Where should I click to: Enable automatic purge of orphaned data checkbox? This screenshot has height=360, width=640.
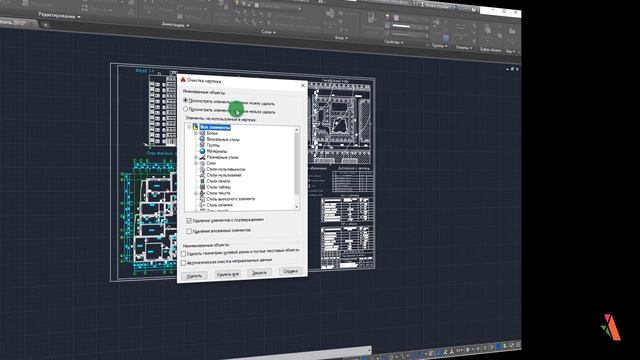coord(184,263)
